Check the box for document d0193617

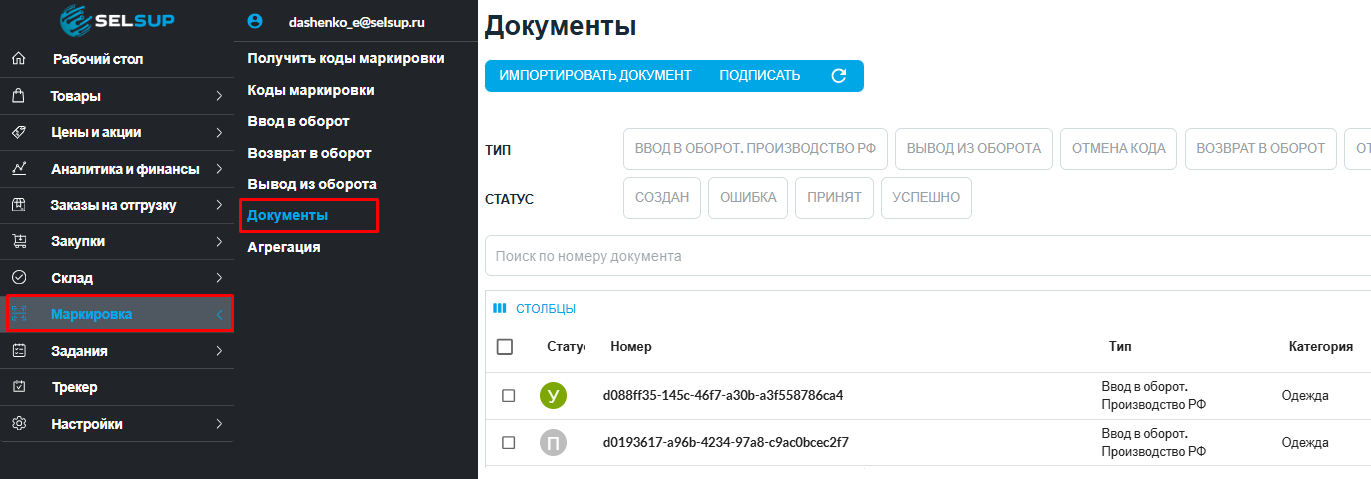click(x=508, y=442)
